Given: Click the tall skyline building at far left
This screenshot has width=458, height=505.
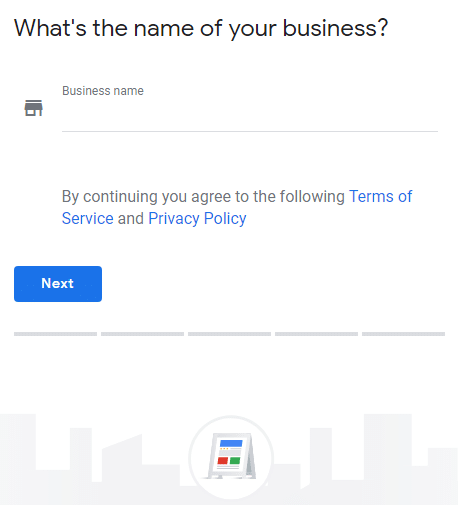Looking at the screenshot, I should (18, 459).
